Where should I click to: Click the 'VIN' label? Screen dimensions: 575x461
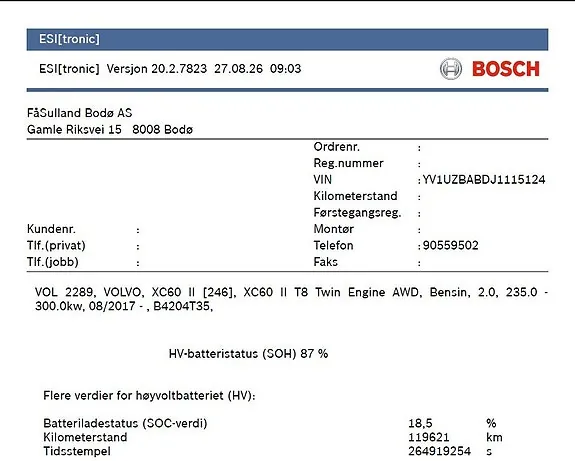(x=323, y=179)
